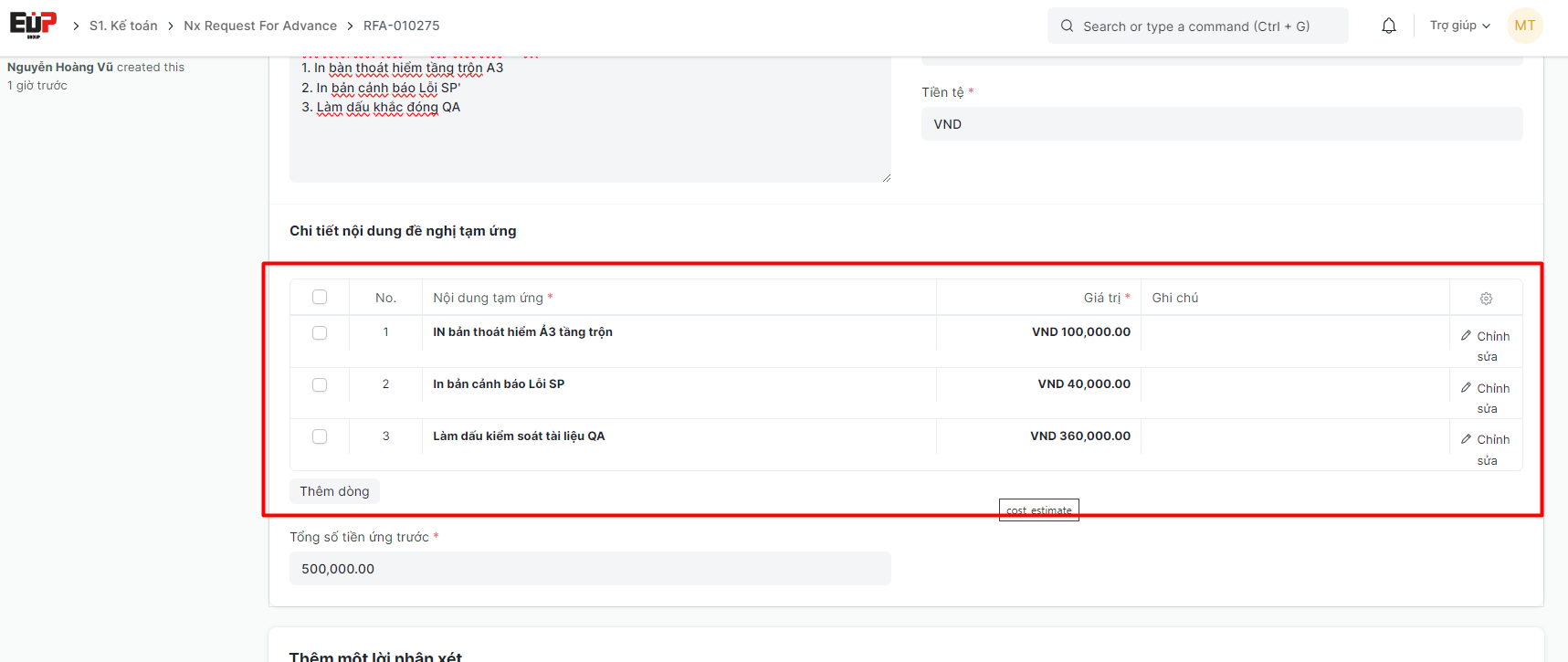Open the notifications bell
The height and width of the screenshot is (662, 1568).
pyautogui.click(x=1388, y=26)
